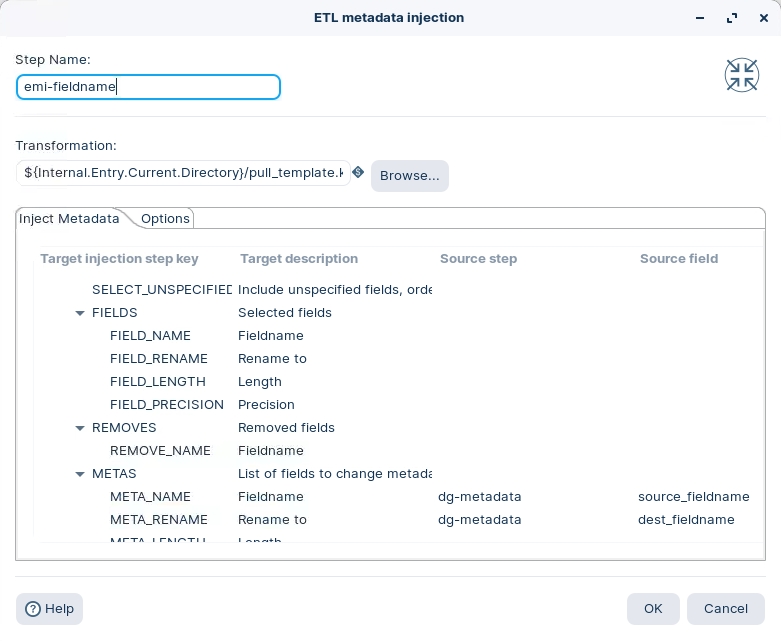Click source_fieldname in Source field column
The image size is (781, 641).
coord(693,497)
